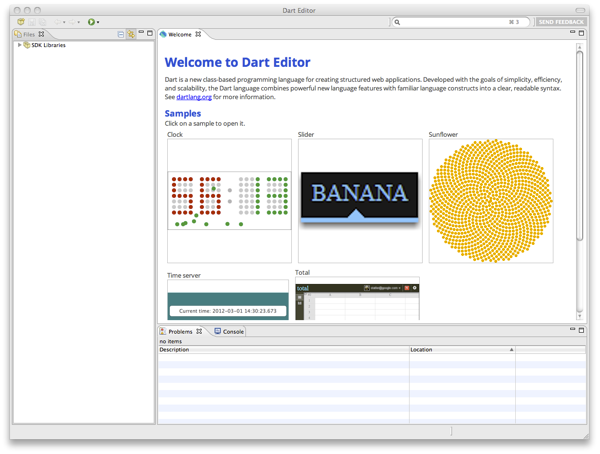
Task: Click the Clock sample label
Action: pos(175,134)
